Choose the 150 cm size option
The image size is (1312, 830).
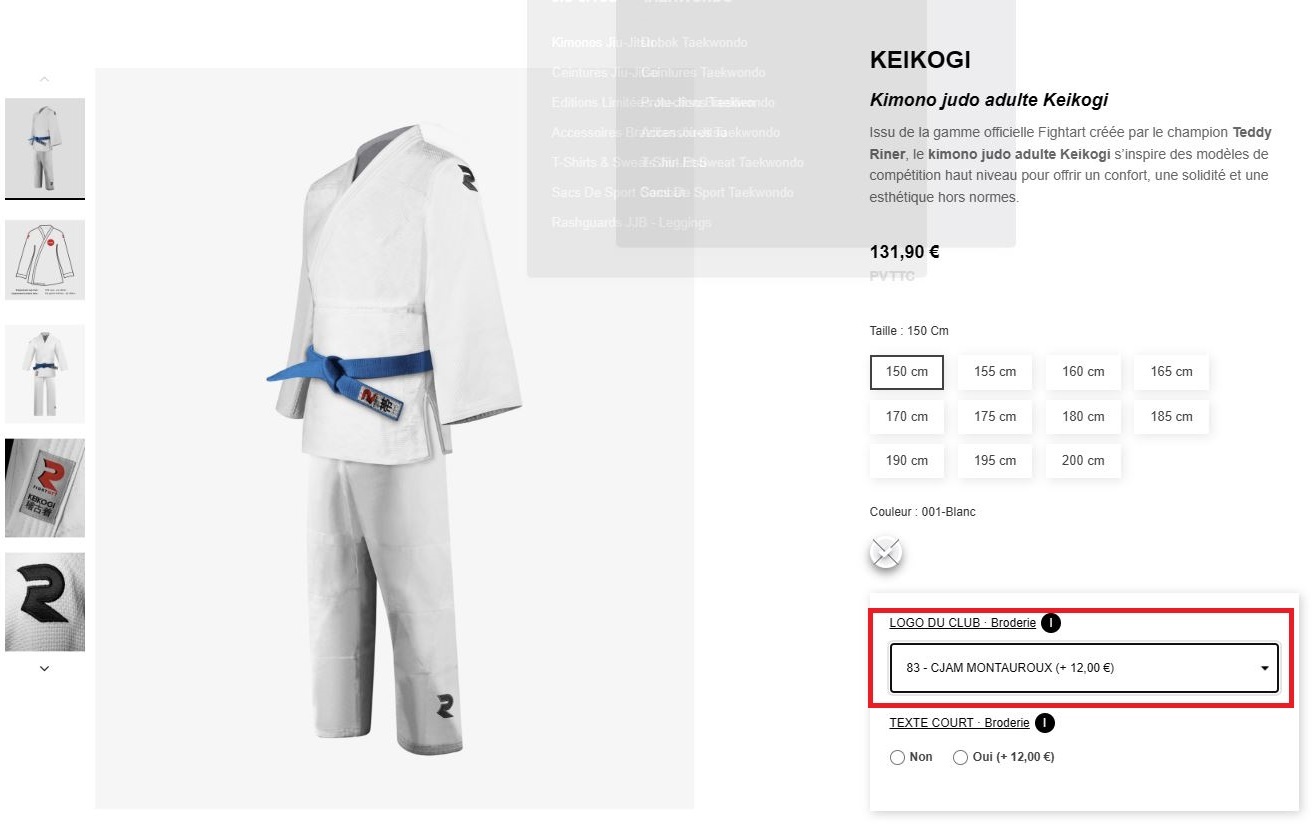[907, 372]
